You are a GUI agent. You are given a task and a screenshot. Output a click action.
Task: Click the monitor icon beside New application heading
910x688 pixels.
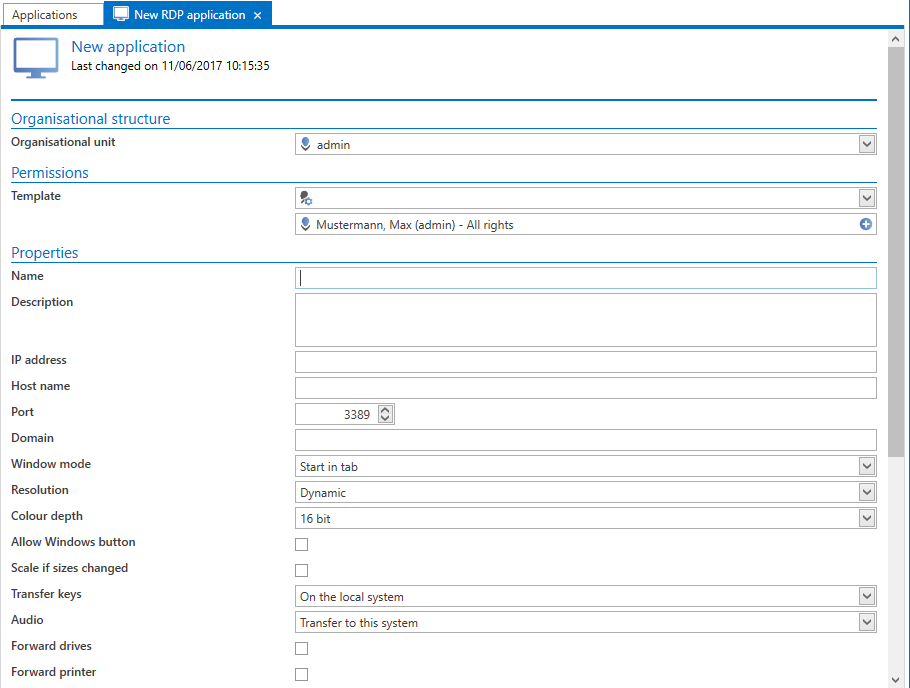35,57
